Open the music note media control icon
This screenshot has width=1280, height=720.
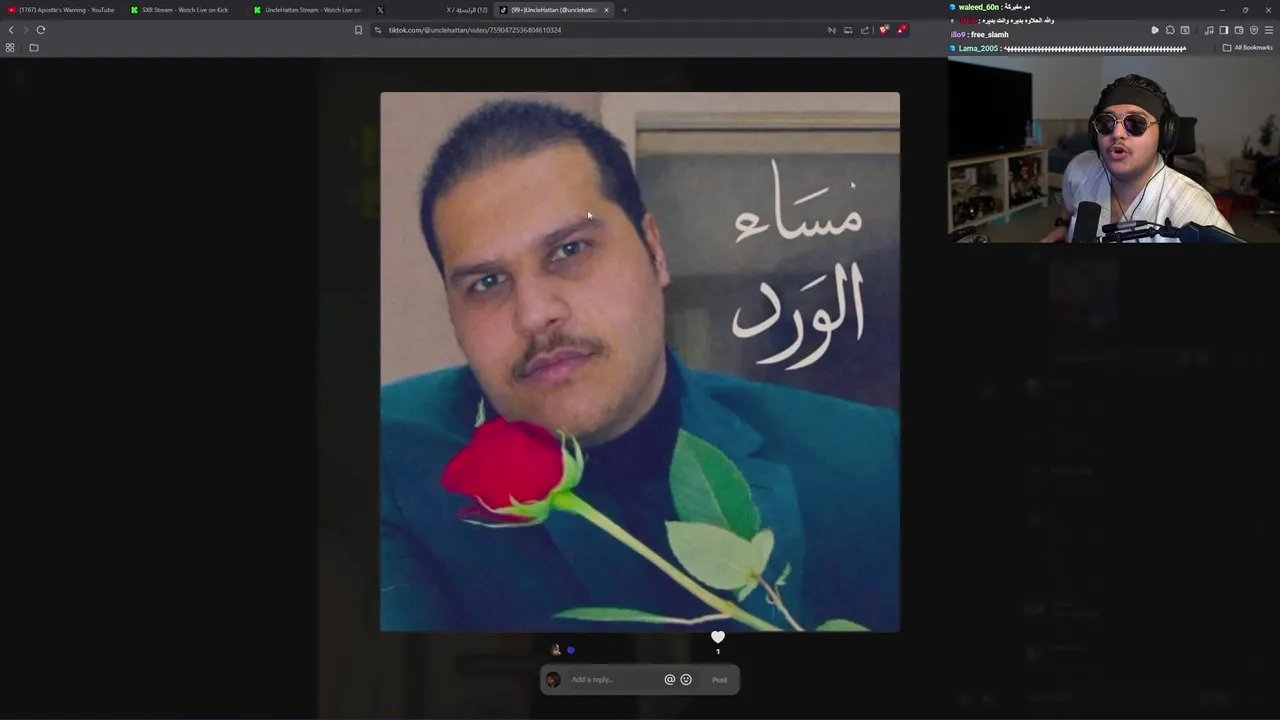[1208, 30]
